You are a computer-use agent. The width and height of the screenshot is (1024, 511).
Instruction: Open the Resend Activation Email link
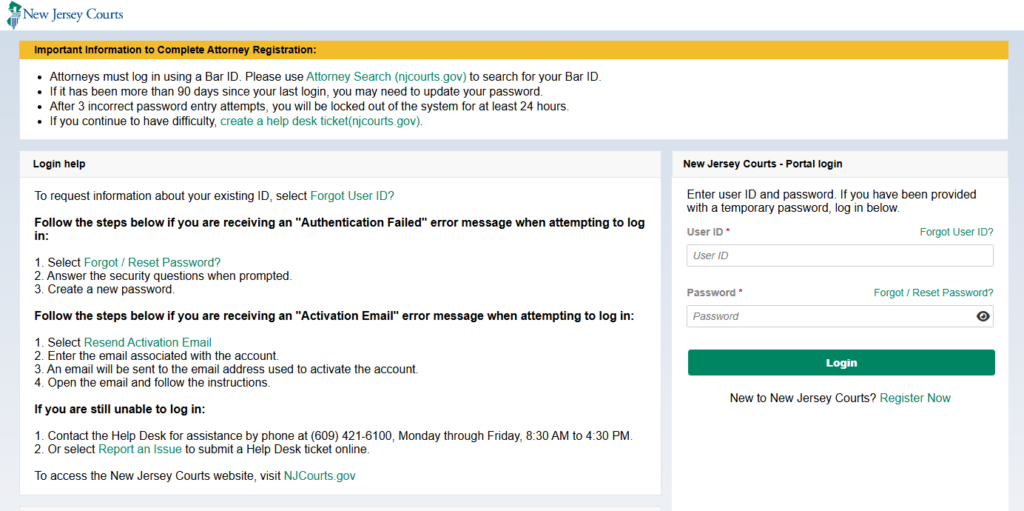(147, 342)
